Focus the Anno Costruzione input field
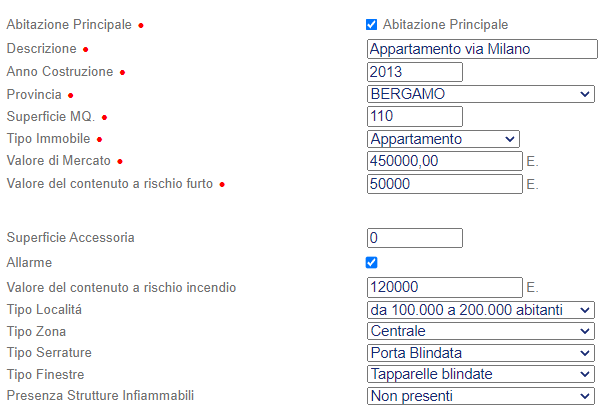Viewport: 602px width, 414px height. (415, 72)
